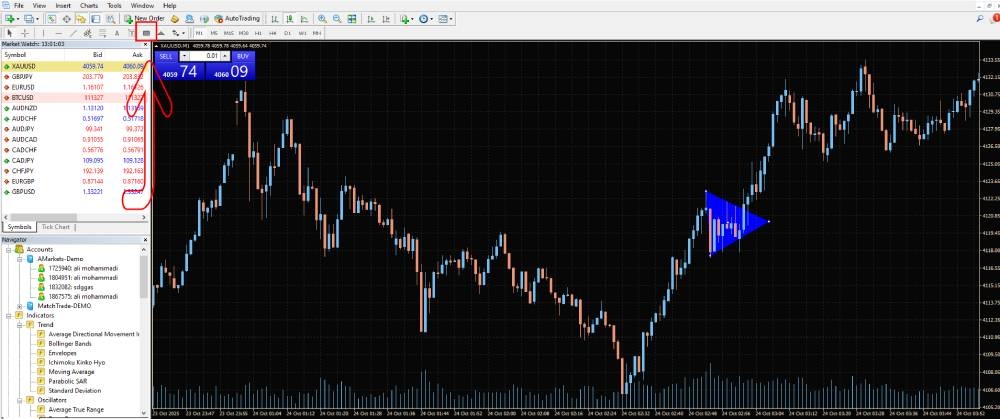The image size is (1000, 419).
Task: Open the Charts menu
Action: [89, 5]
